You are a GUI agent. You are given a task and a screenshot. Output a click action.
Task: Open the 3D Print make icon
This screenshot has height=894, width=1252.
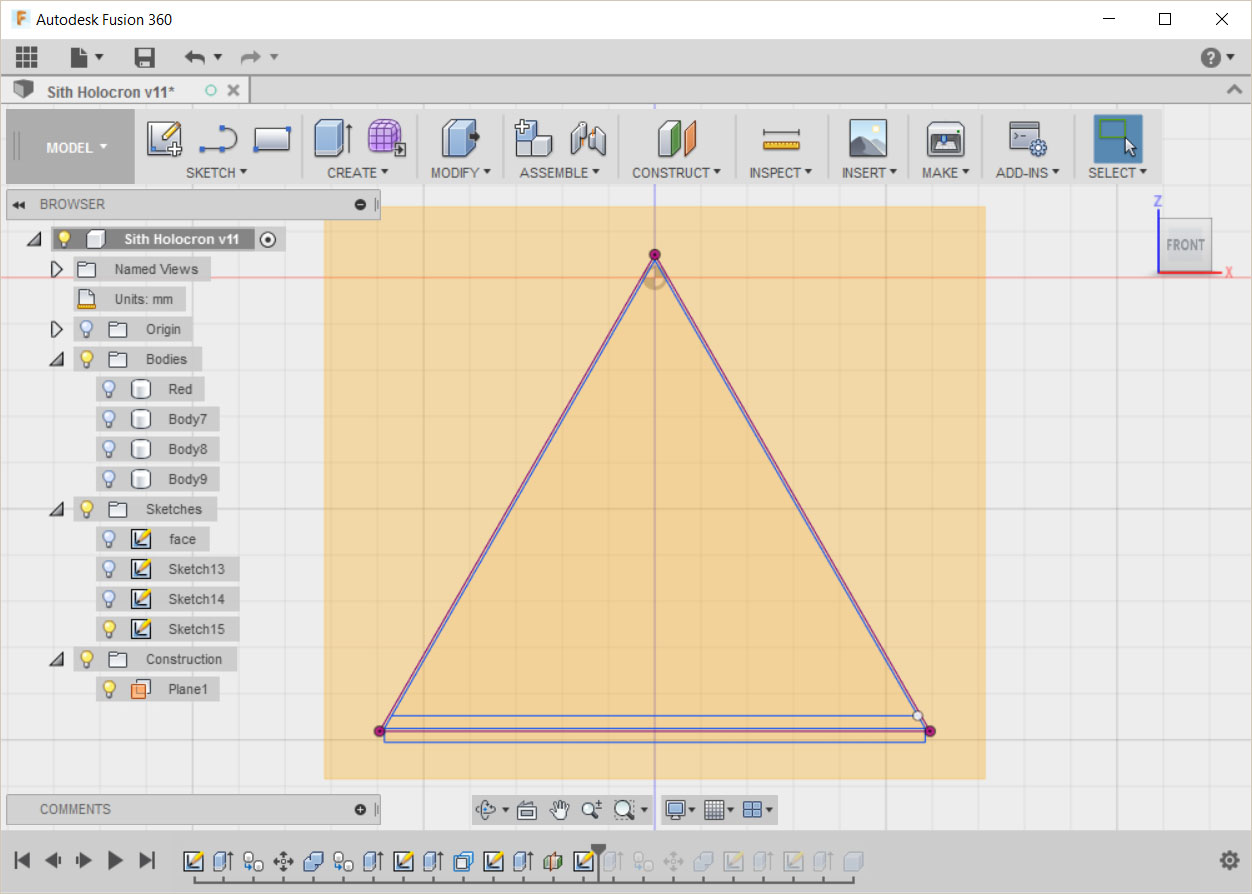pyautogui.click(x=944, y=138)
